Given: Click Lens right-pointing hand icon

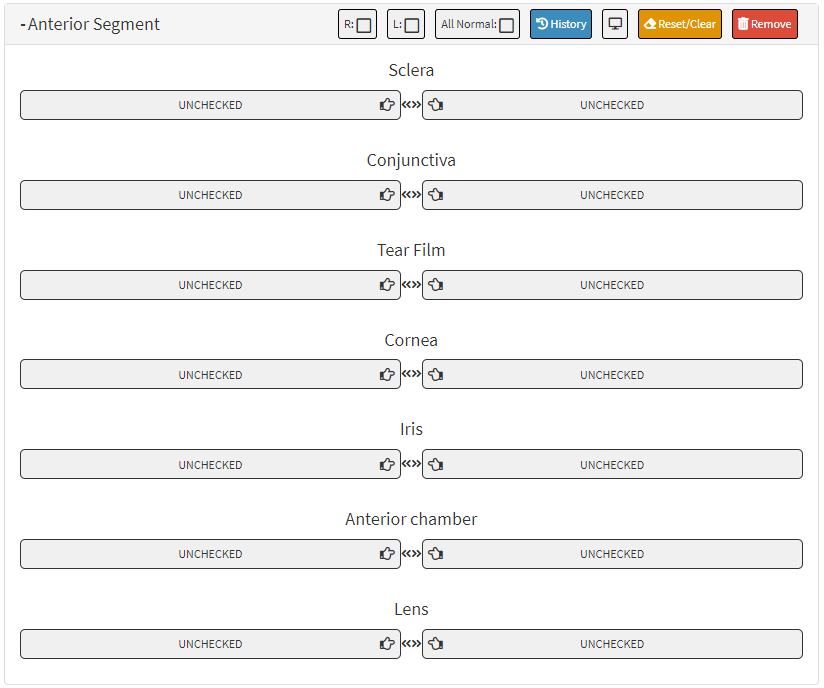Looking at the screenshot, I should (387, 644).
